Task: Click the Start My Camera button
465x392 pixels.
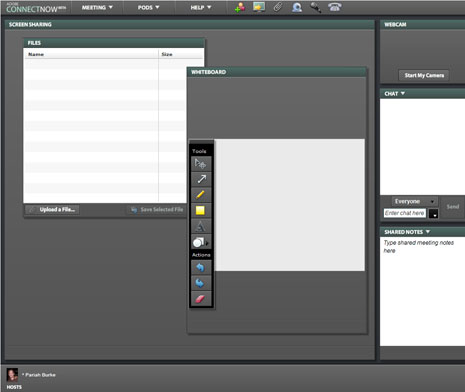Action: tap(424, 75)
